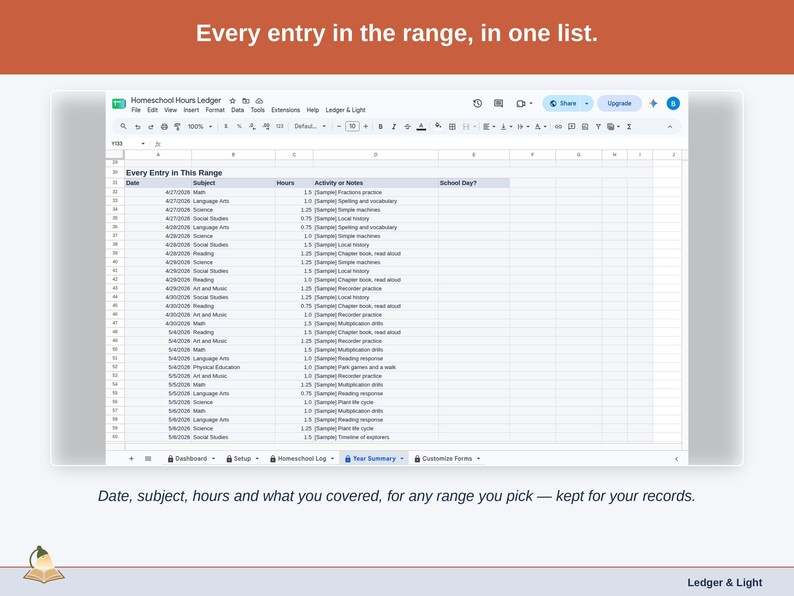Print the spreadsheet
Screen dimensions: 794x596
tap(164, 127)
